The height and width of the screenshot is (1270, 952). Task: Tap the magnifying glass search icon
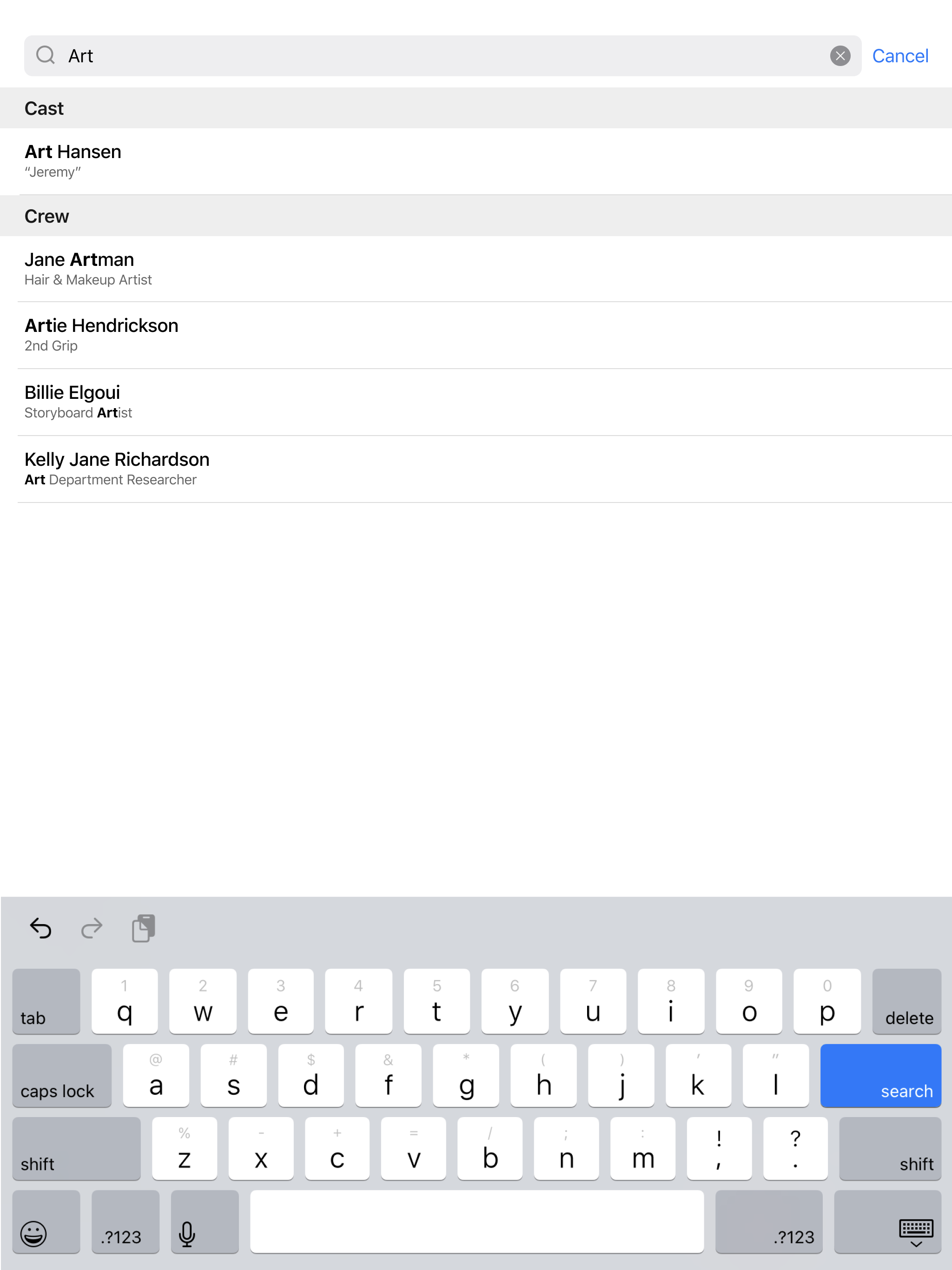46,56
